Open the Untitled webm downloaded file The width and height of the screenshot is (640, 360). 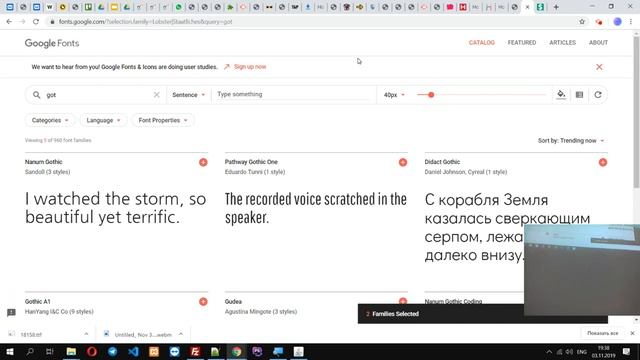tap(138, 334)
